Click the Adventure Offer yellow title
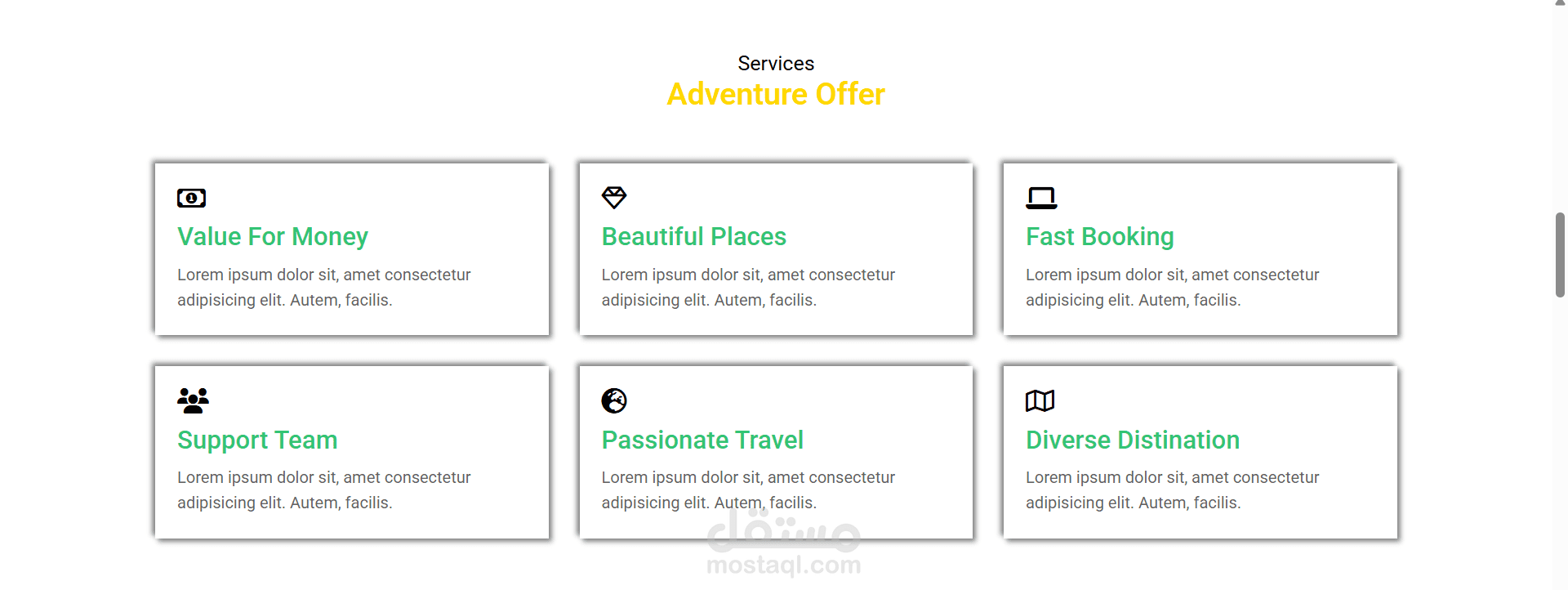Screen dimensions: 1568x590 (776, 95)
